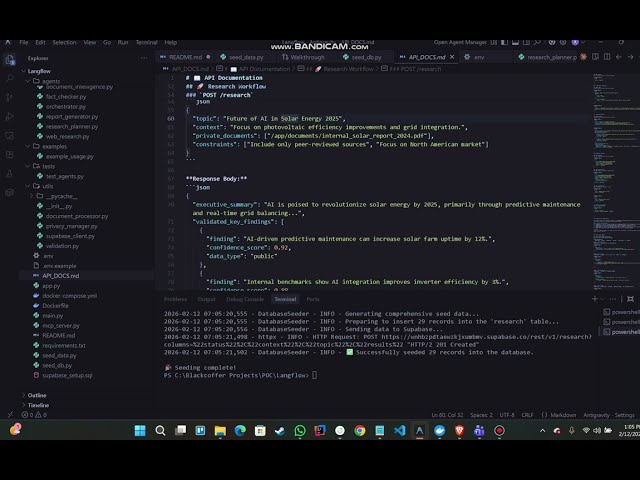
Task: Open Steam from taskbar
Action: 280,431
